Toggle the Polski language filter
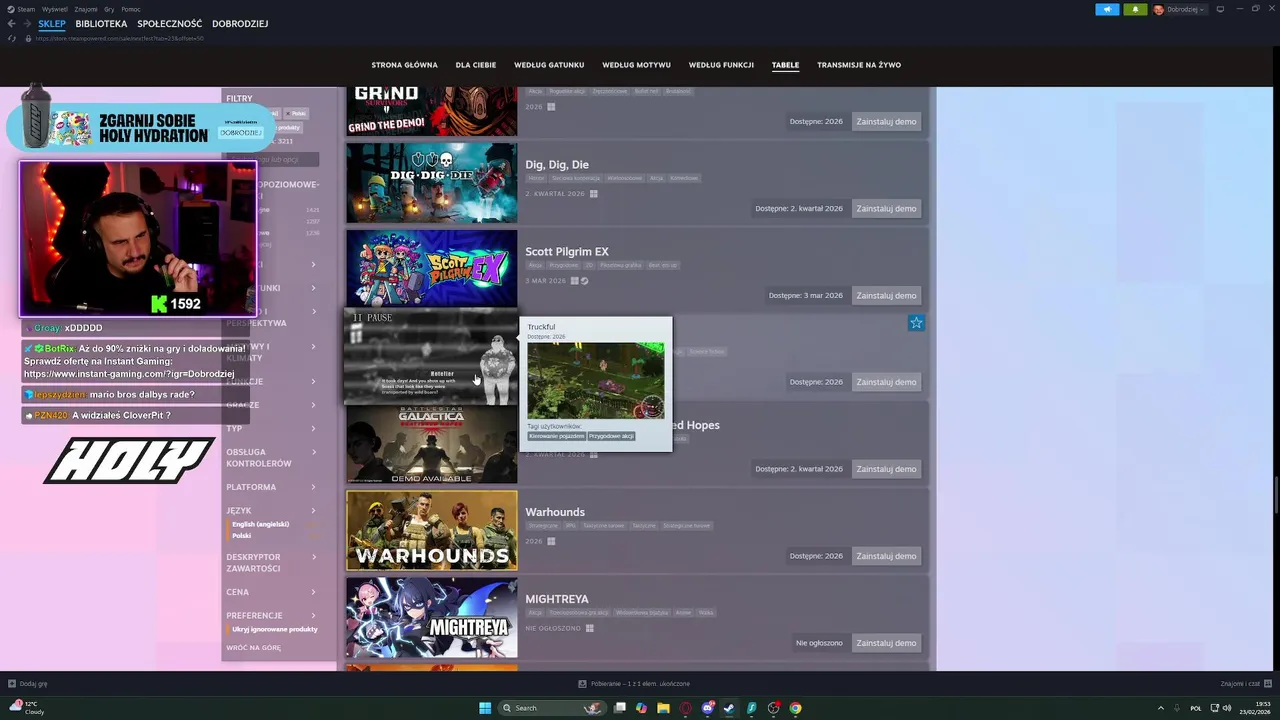This screenshot has width=1280, height=720. 241,536
